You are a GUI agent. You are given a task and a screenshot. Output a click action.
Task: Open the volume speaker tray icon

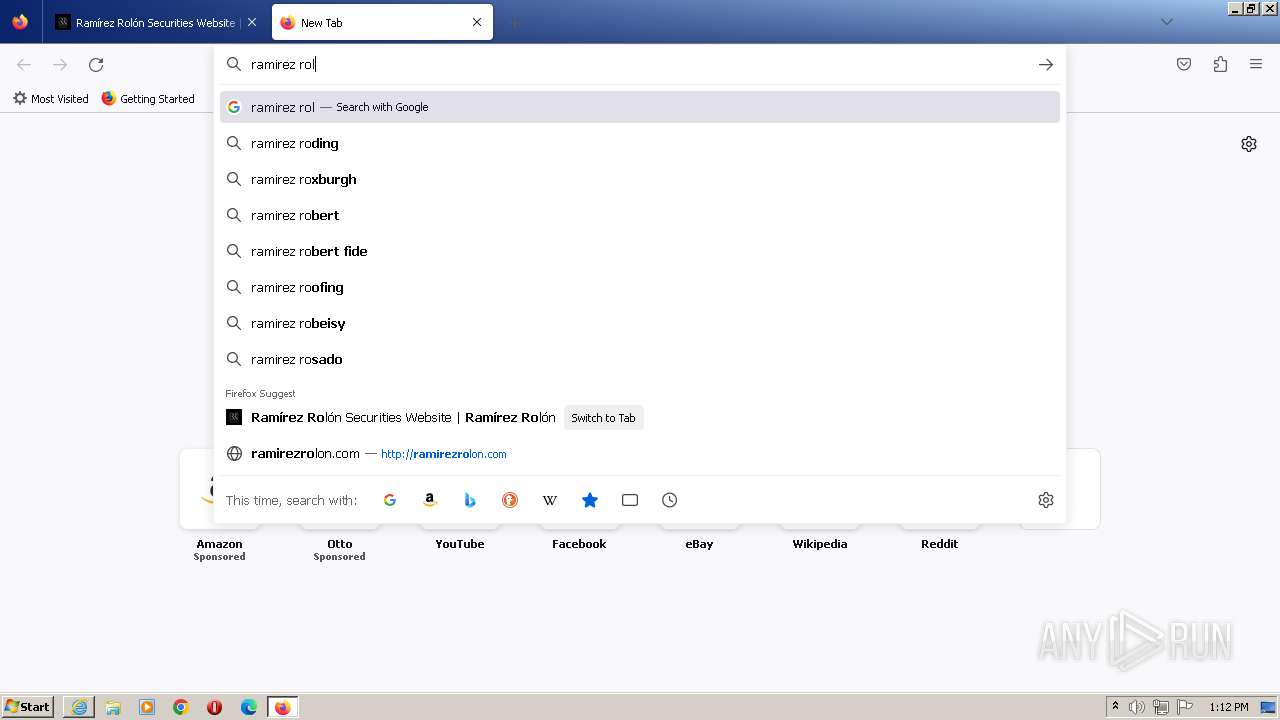1137,707
